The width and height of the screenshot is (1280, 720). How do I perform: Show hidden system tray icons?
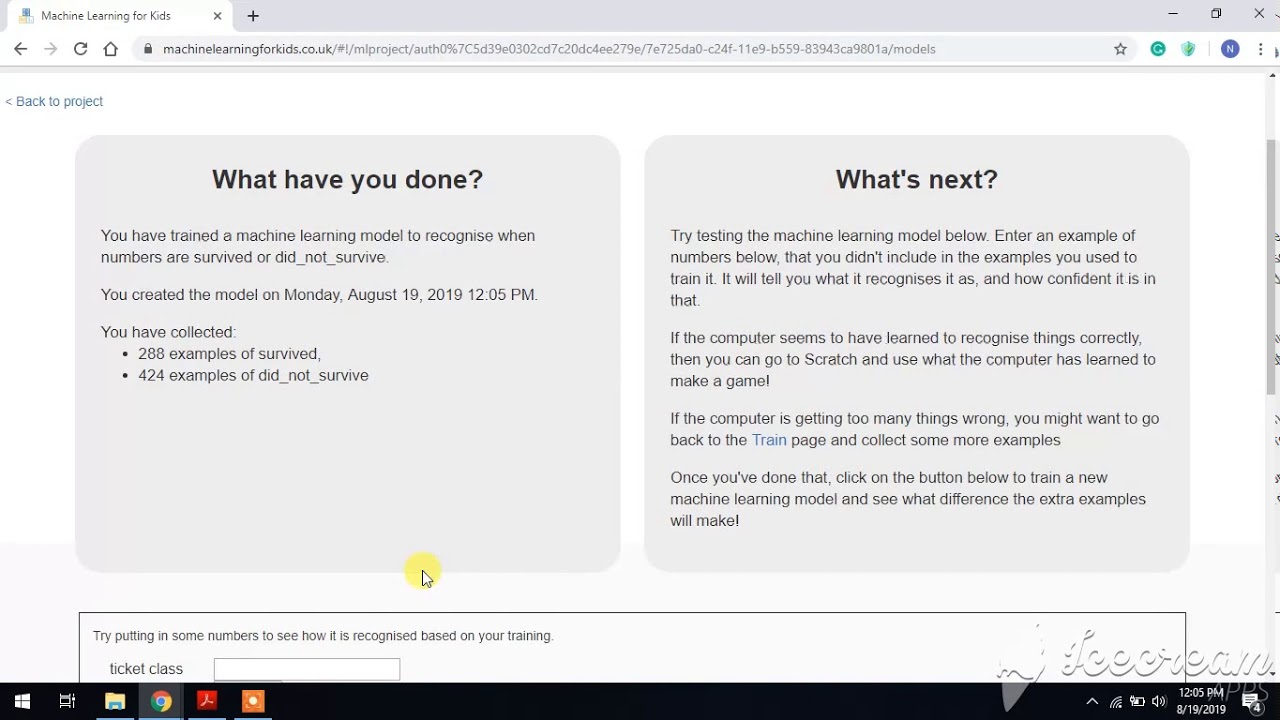coord(1092,702)
